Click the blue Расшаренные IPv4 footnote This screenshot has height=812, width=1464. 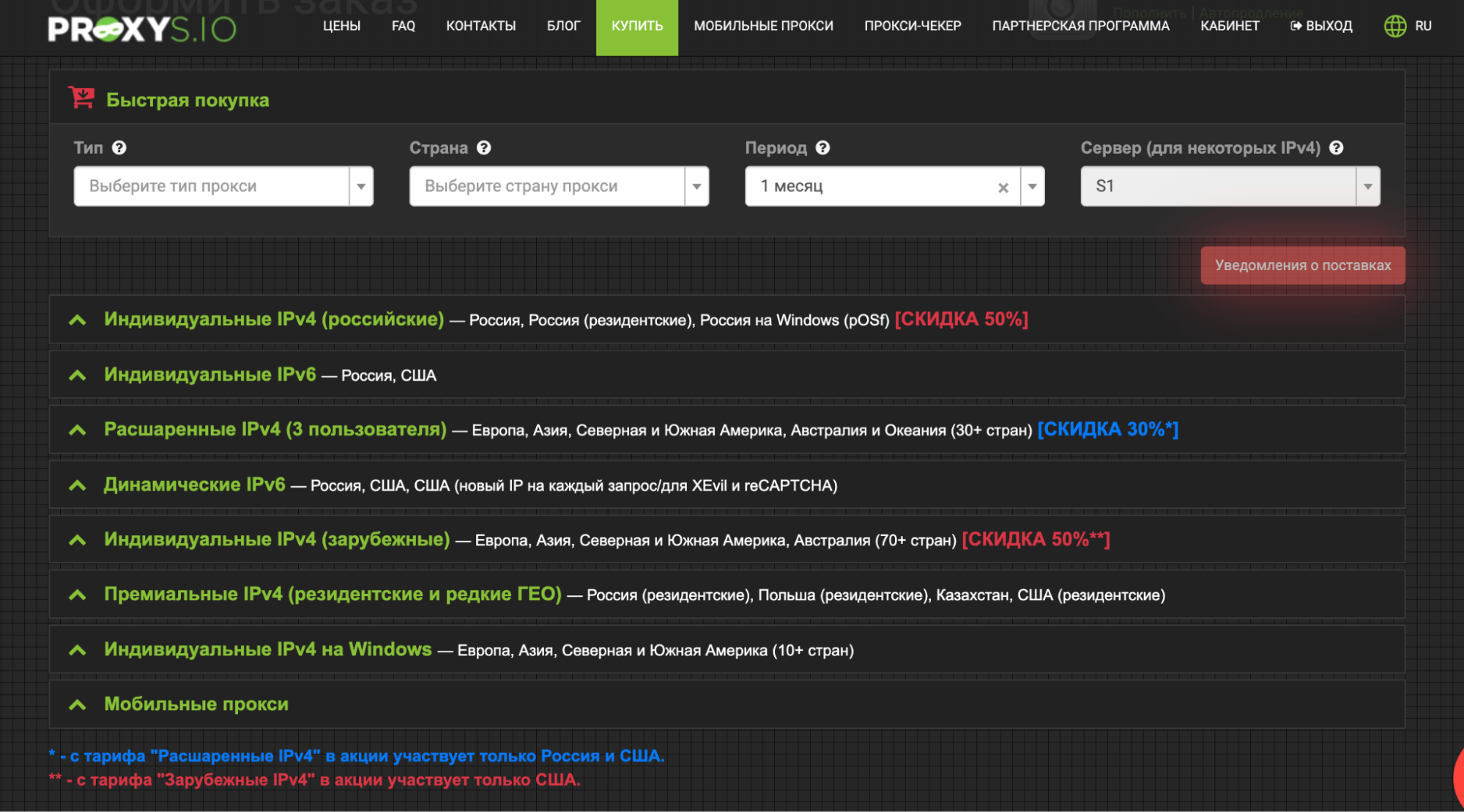357,756
